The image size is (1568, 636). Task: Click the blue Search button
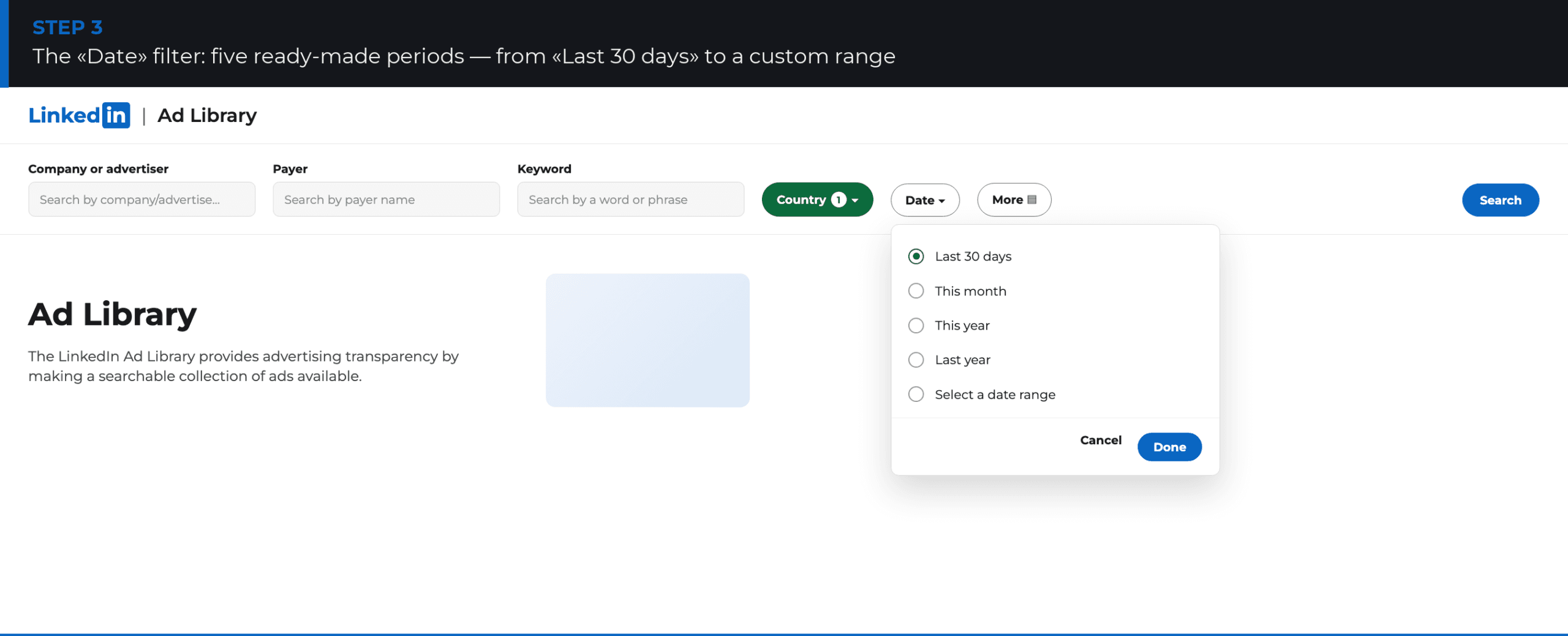pos(1500,200)
